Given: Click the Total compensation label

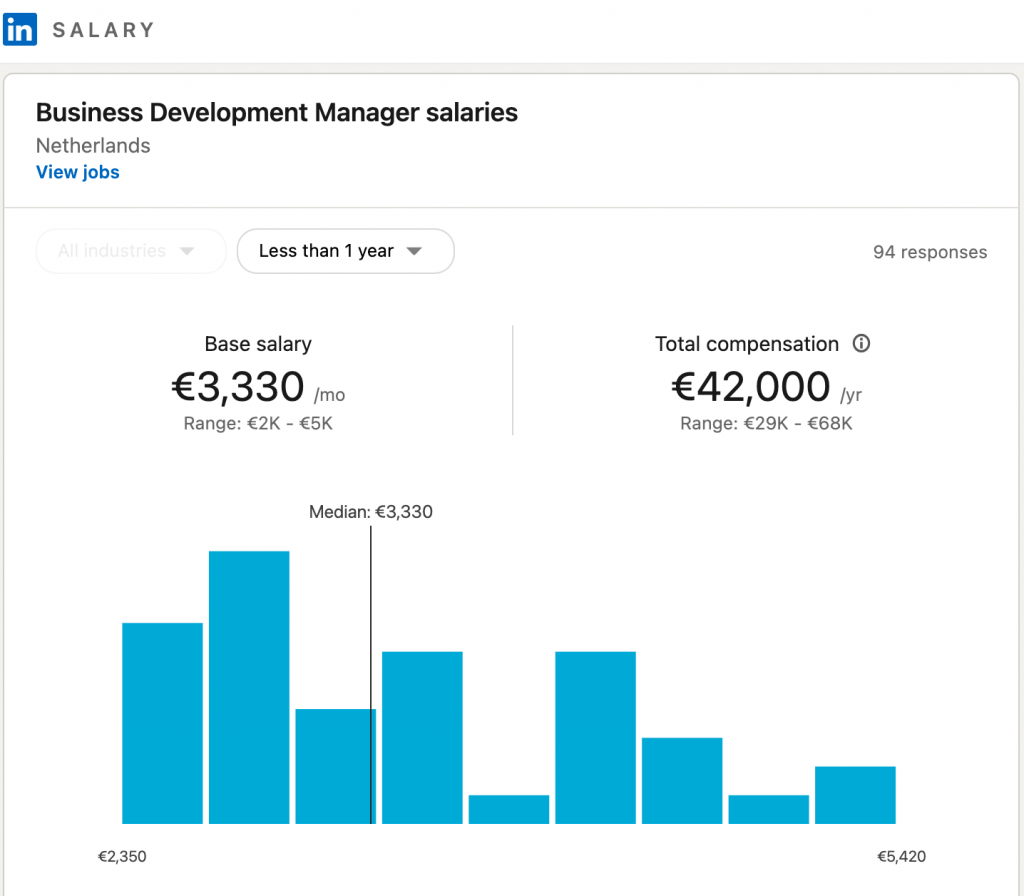Looking at the screenshot, I should (x=746, y=344).
